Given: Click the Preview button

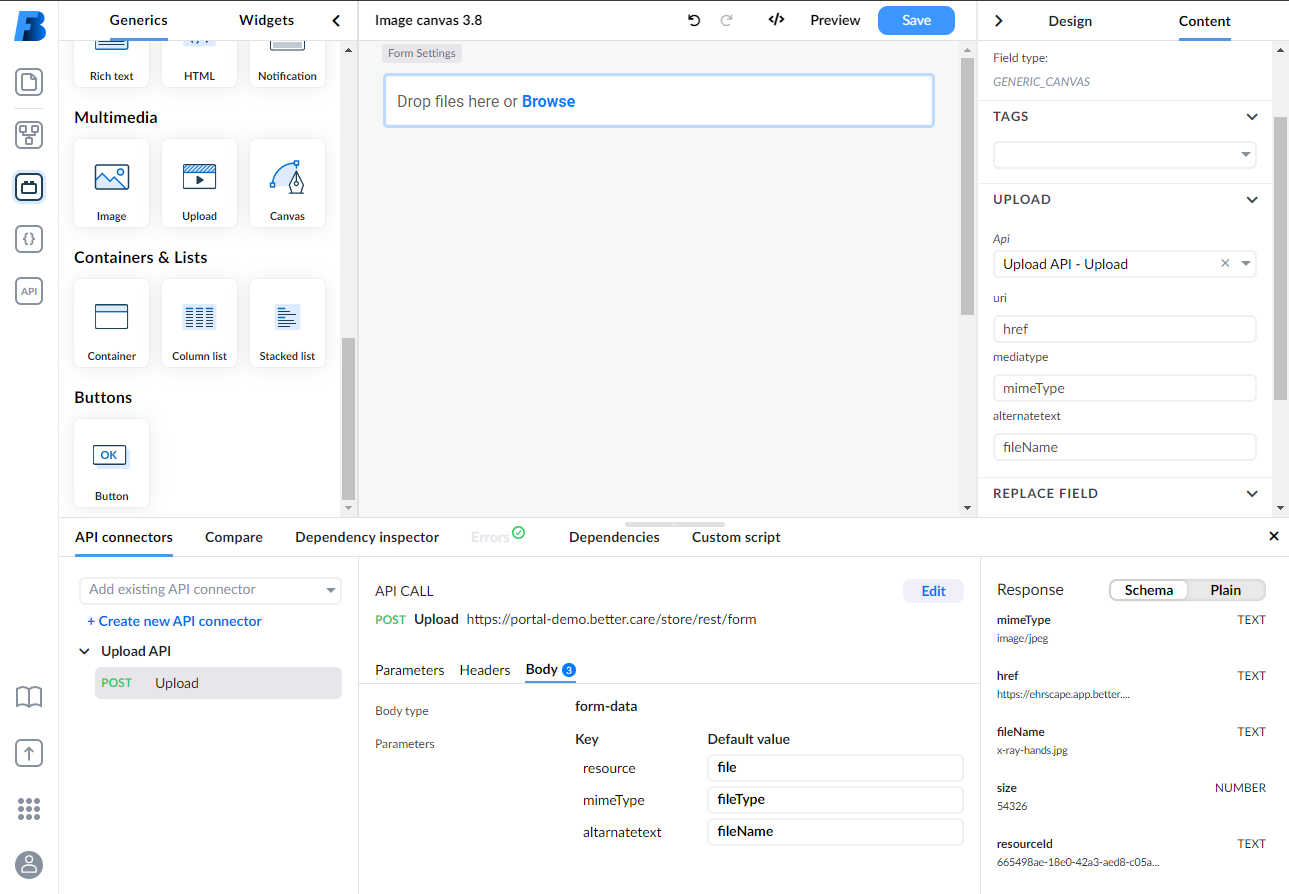Looking at the screenshot, I should tap(835, 20).
